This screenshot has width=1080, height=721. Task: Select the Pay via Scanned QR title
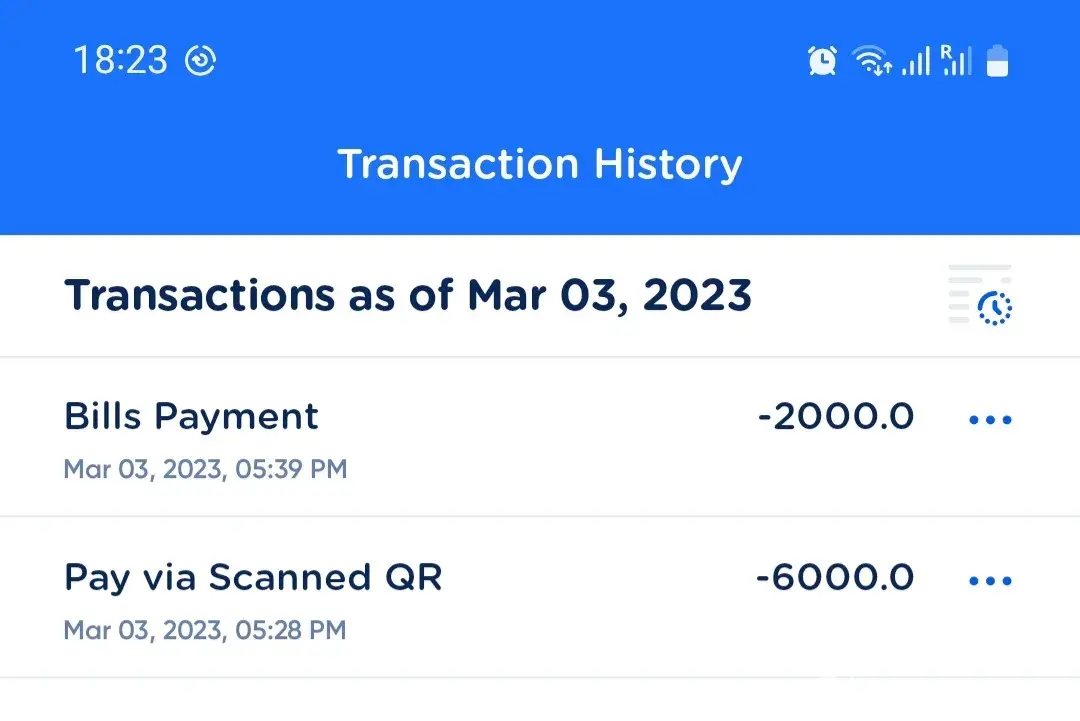tap(253, 578)
